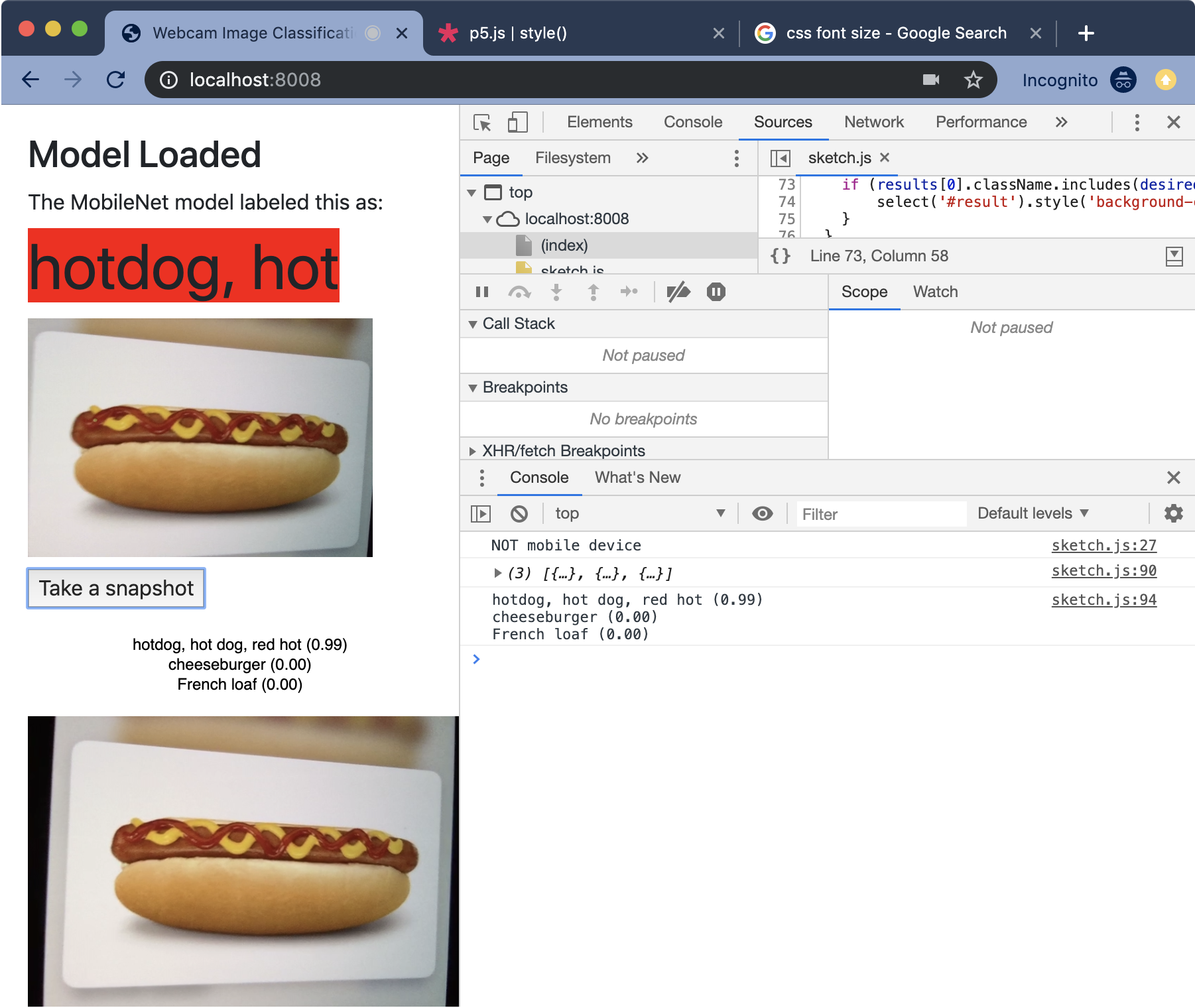
Task: Switch to the Network panel
Action: point(874,122)
